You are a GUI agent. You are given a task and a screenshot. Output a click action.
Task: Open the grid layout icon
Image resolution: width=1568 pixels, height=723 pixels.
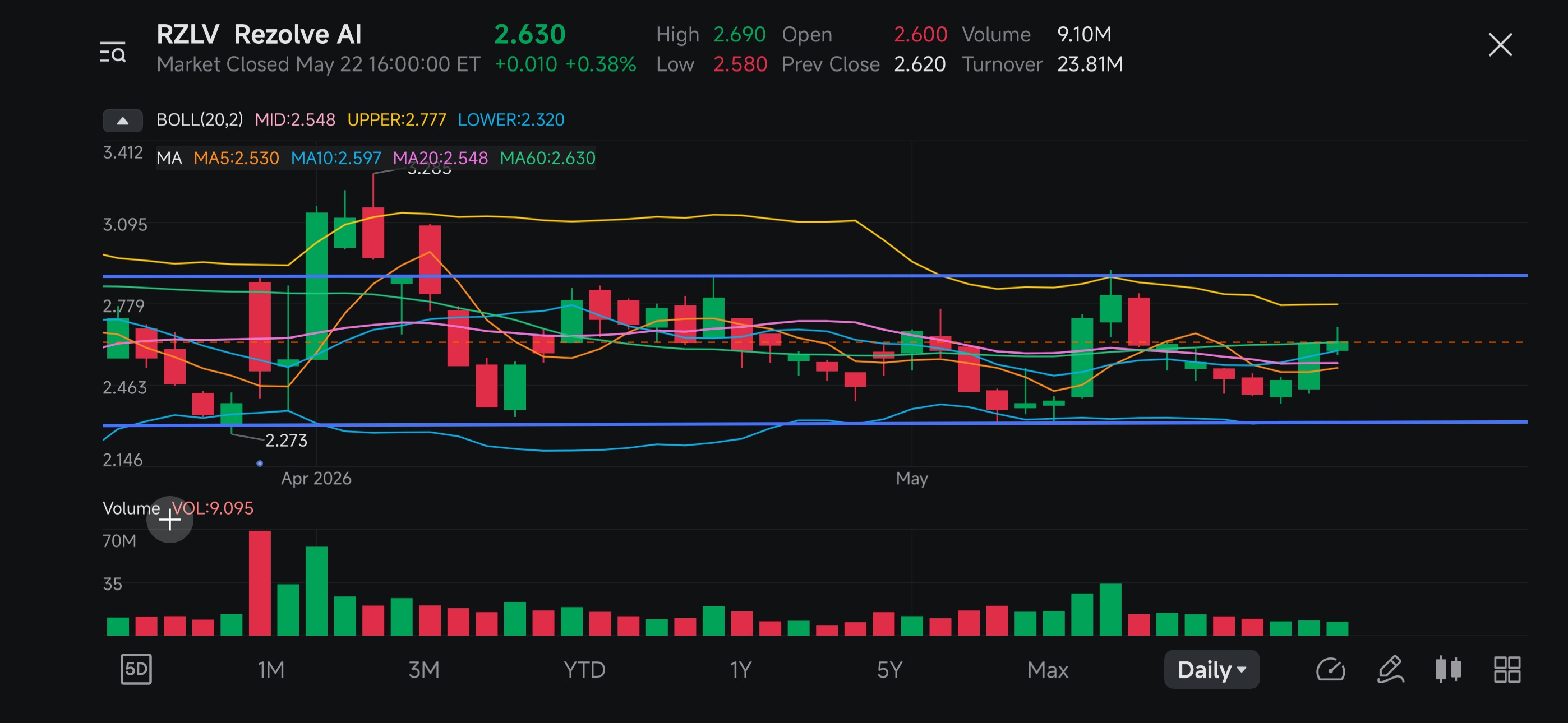[x=1507, y=669]
